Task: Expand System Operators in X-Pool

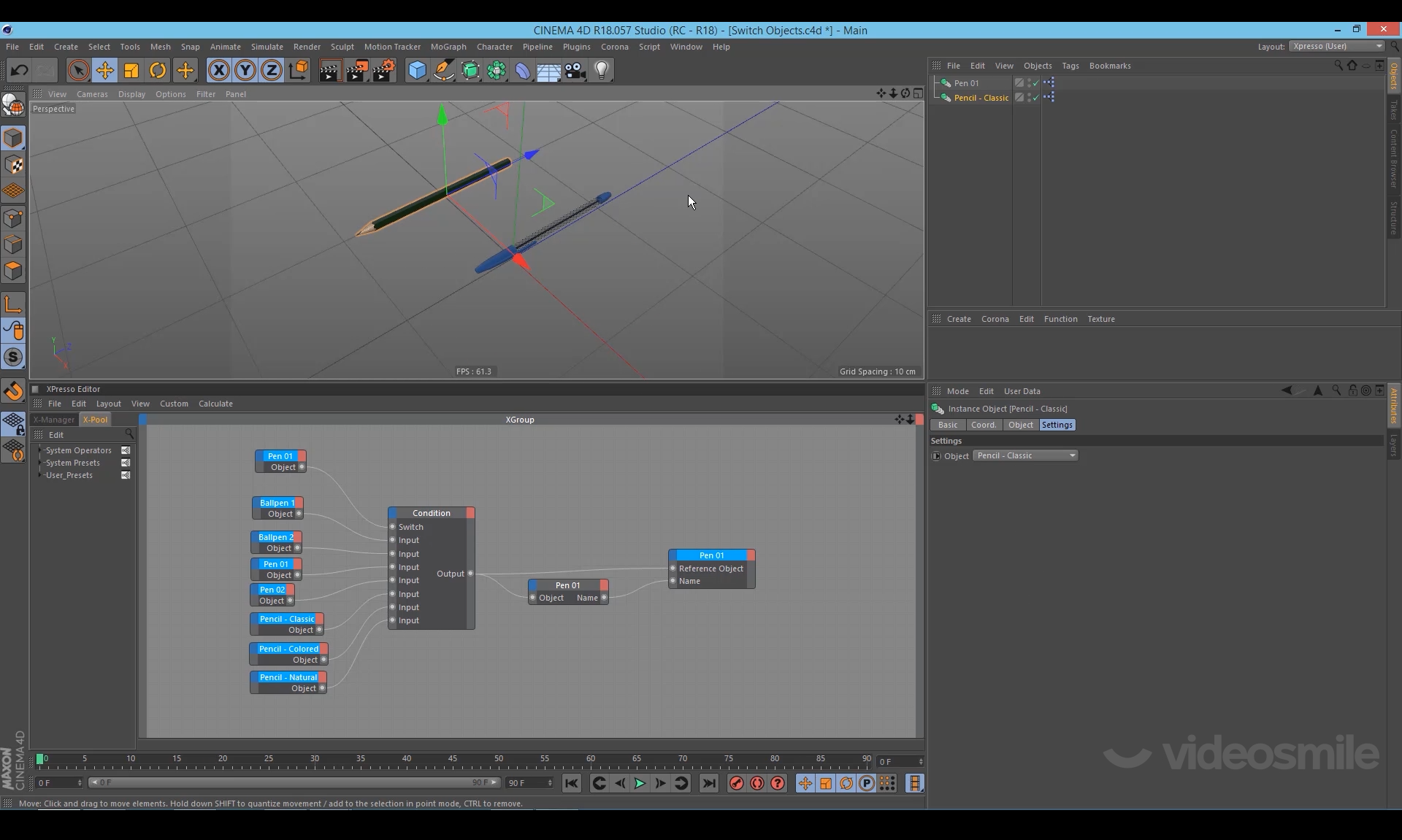Action: 40,450
